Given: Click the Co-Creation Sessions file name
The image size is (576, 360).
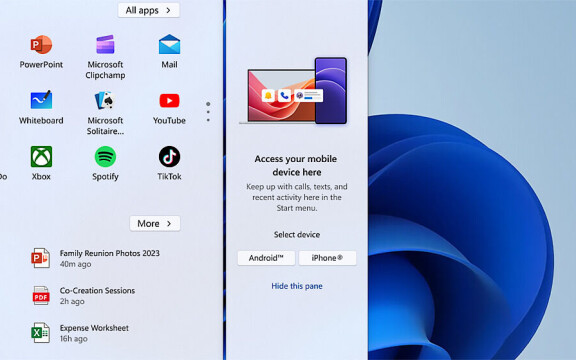Looking at the screenshot, I should (x=97, y=290).
